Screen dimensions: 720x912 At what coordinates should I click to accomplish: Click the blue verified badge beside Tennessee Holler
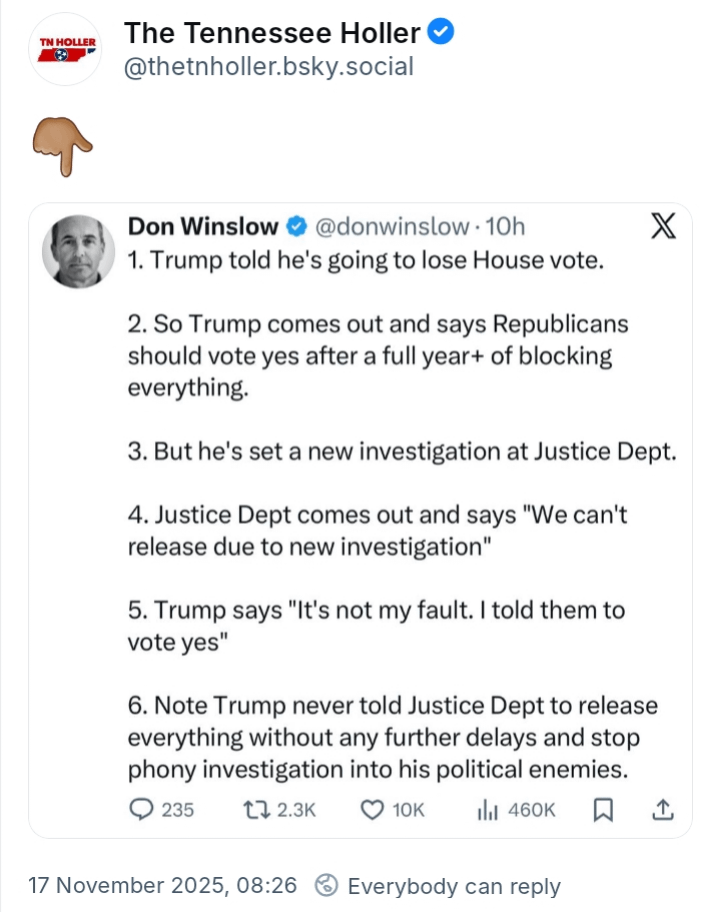pos(442,33)
